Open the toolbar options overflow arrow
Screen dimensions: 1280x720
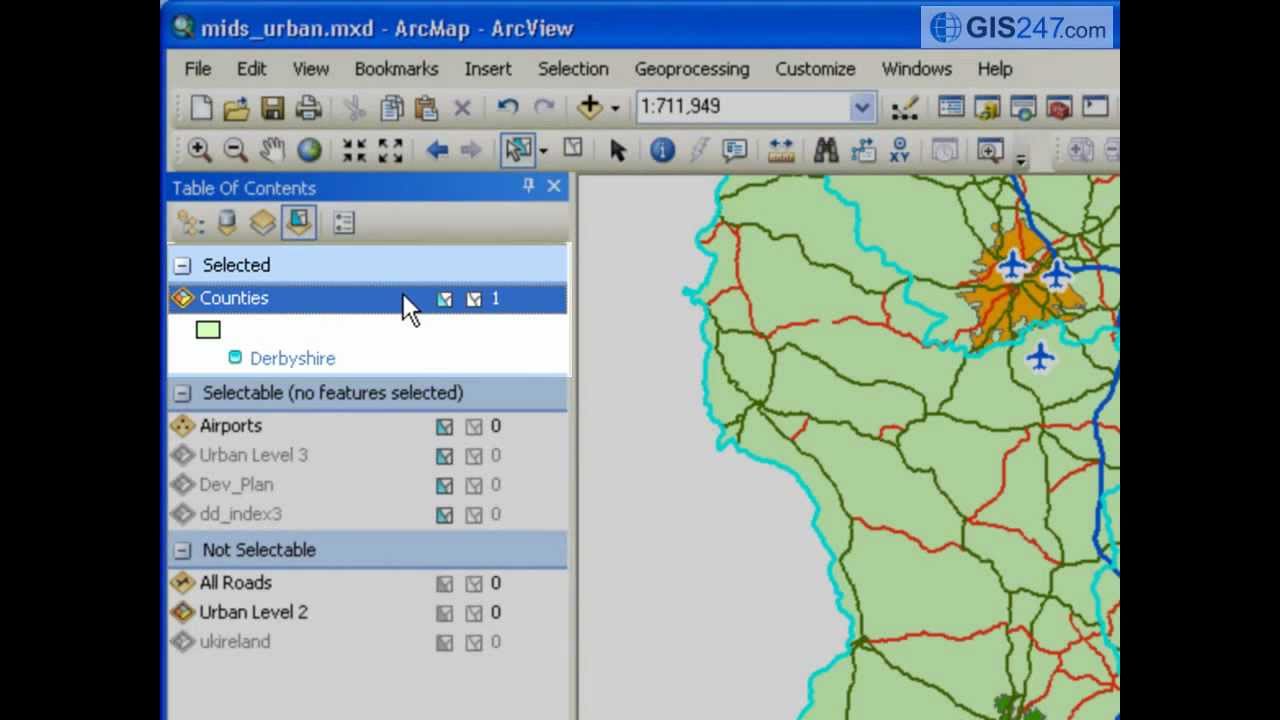pyautogui.click(x=1021, y=157)
